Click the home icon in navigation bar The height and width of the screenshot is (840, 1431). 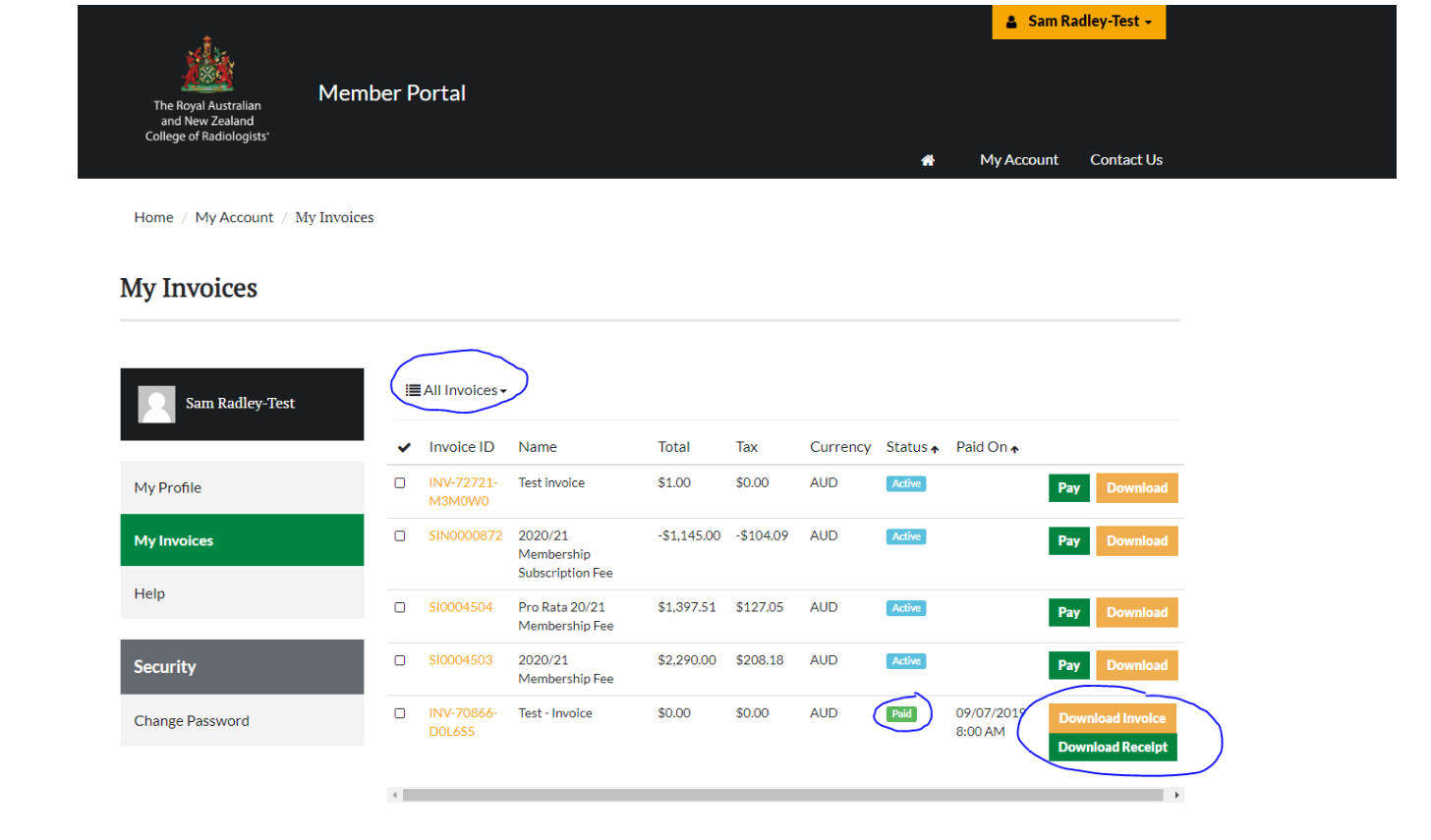pos(927,160)
